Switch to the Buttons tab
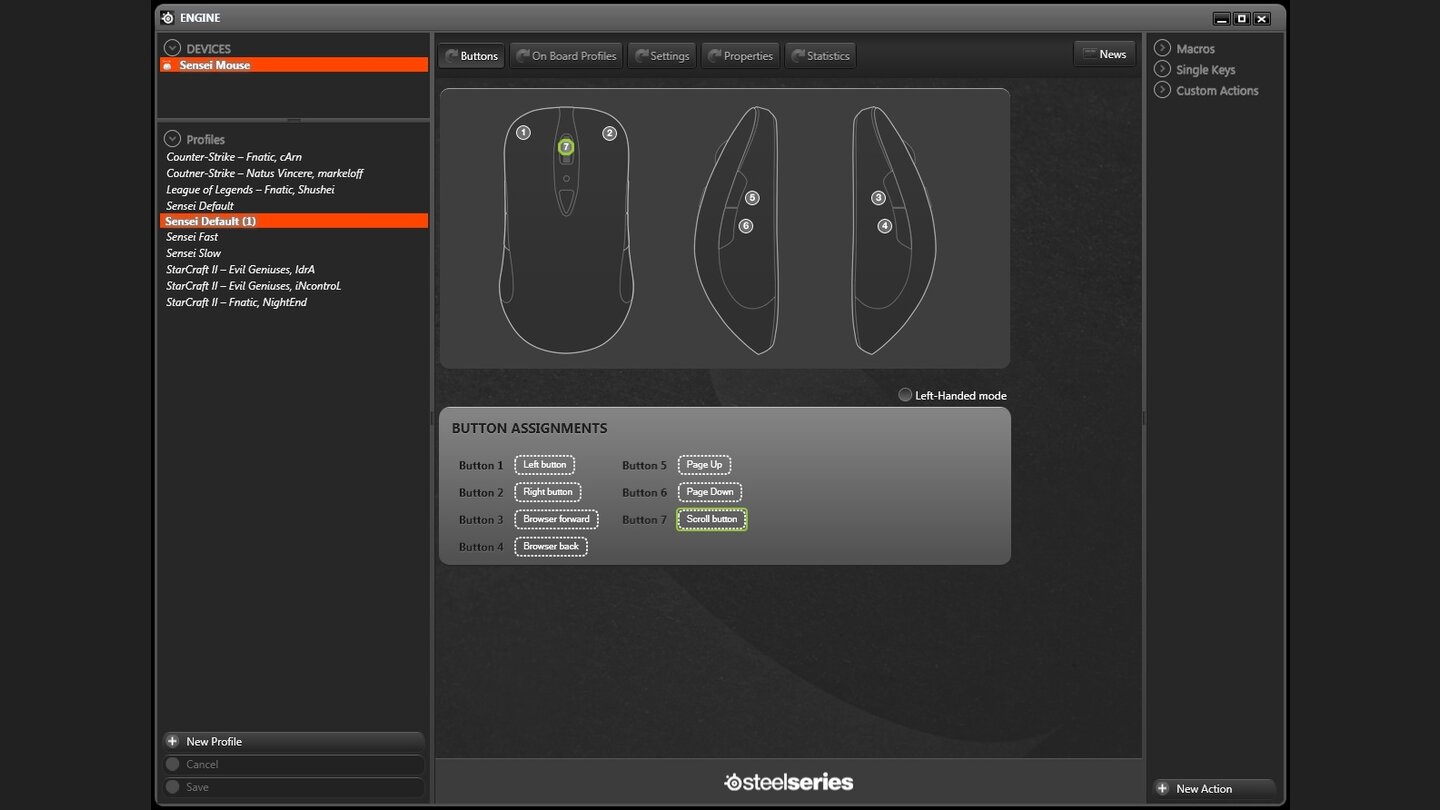The width and height of the screenshot is (1440, 810). pyautogui.click(x=470, y=56)
